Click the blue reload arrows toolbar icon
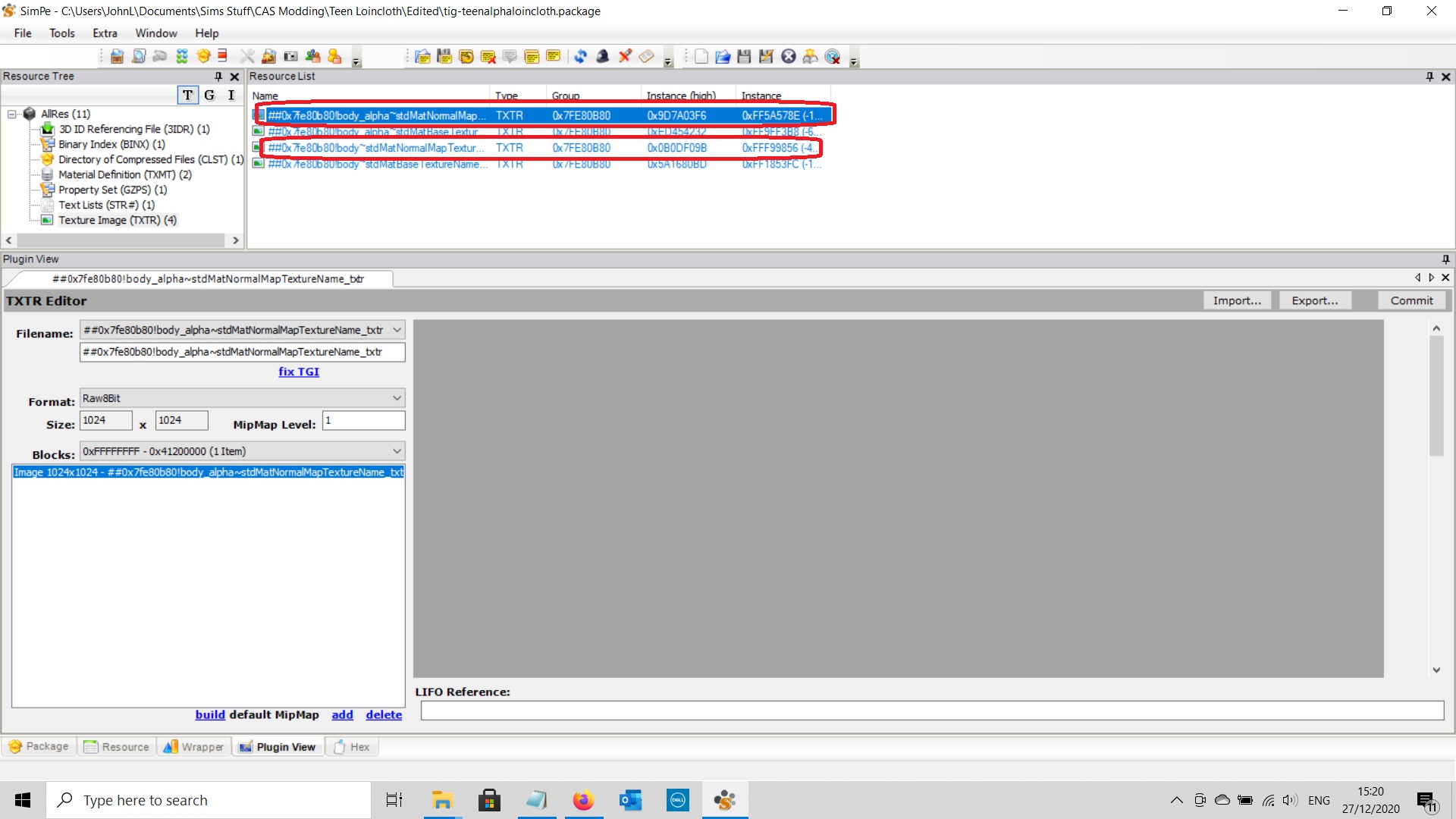 click(580, 57)
